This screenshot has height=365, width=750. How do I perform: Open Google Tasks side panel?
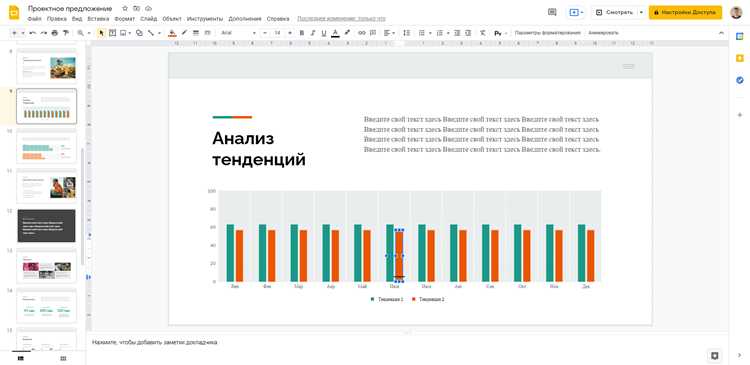(740, 80)
